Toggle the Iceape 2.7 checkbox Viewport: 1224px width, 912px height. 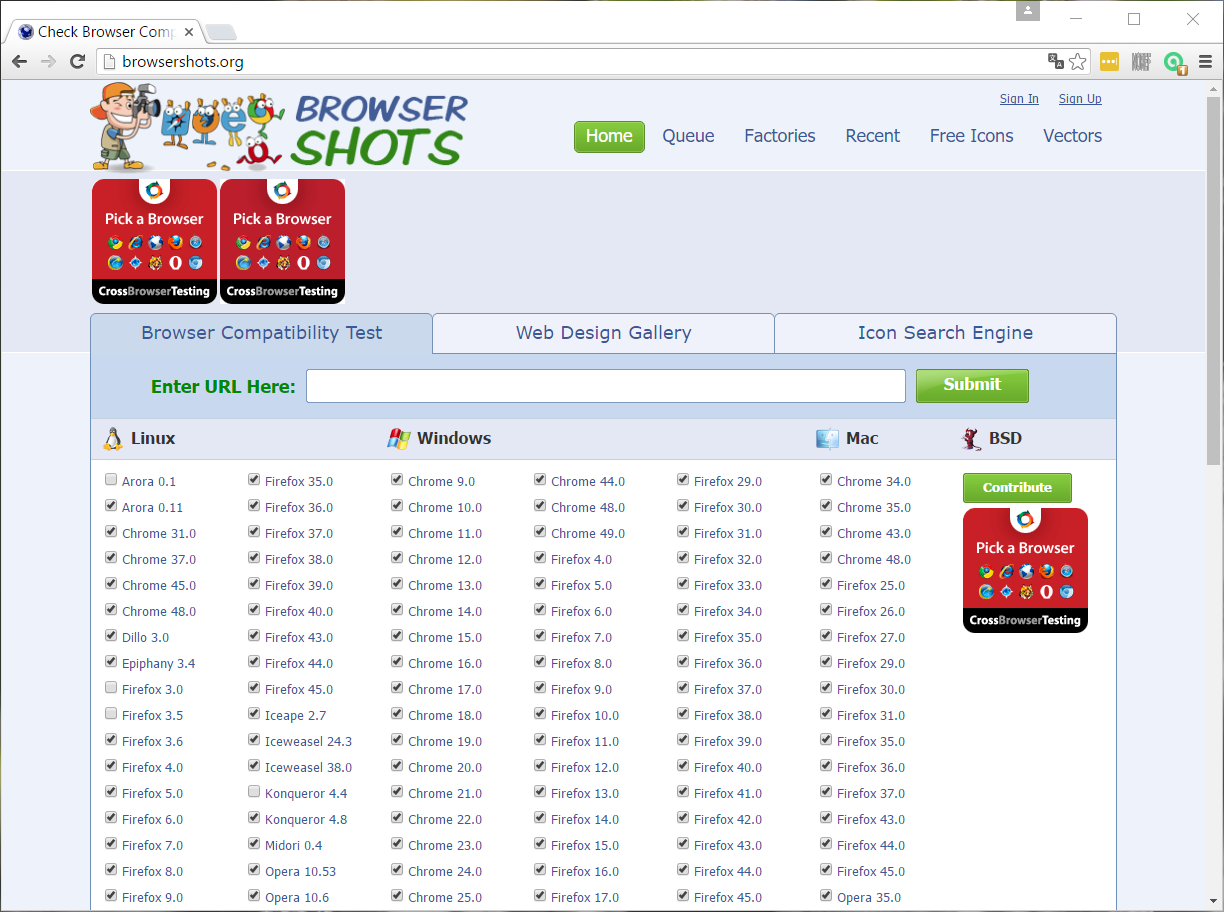coord(254,714)
